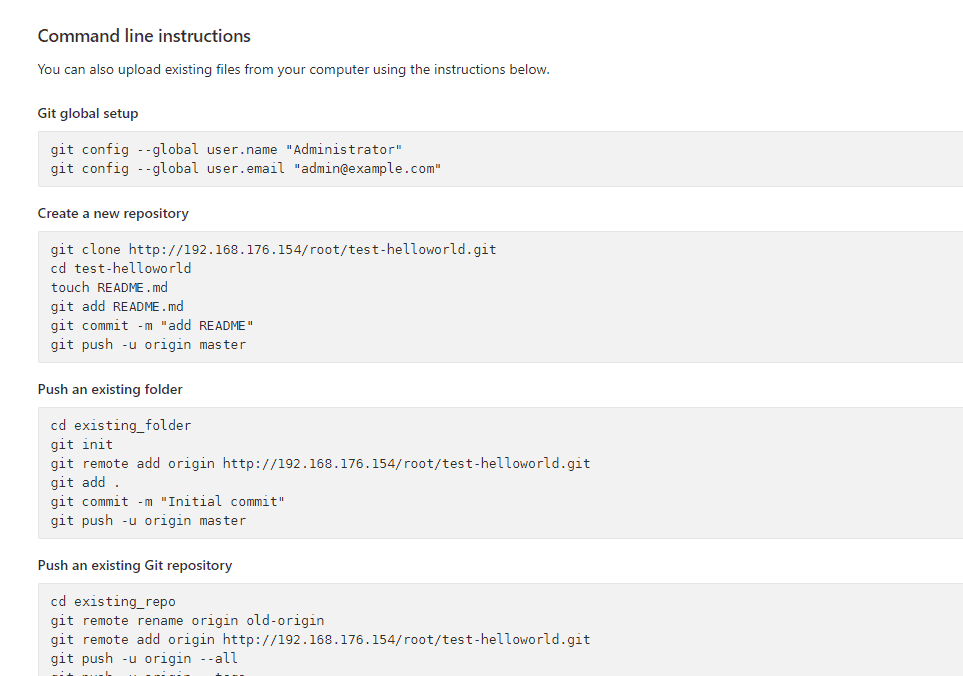Viewport: 963px width, 676px height.
Task: Click the "Git global setup" heading
Action: 88,113
